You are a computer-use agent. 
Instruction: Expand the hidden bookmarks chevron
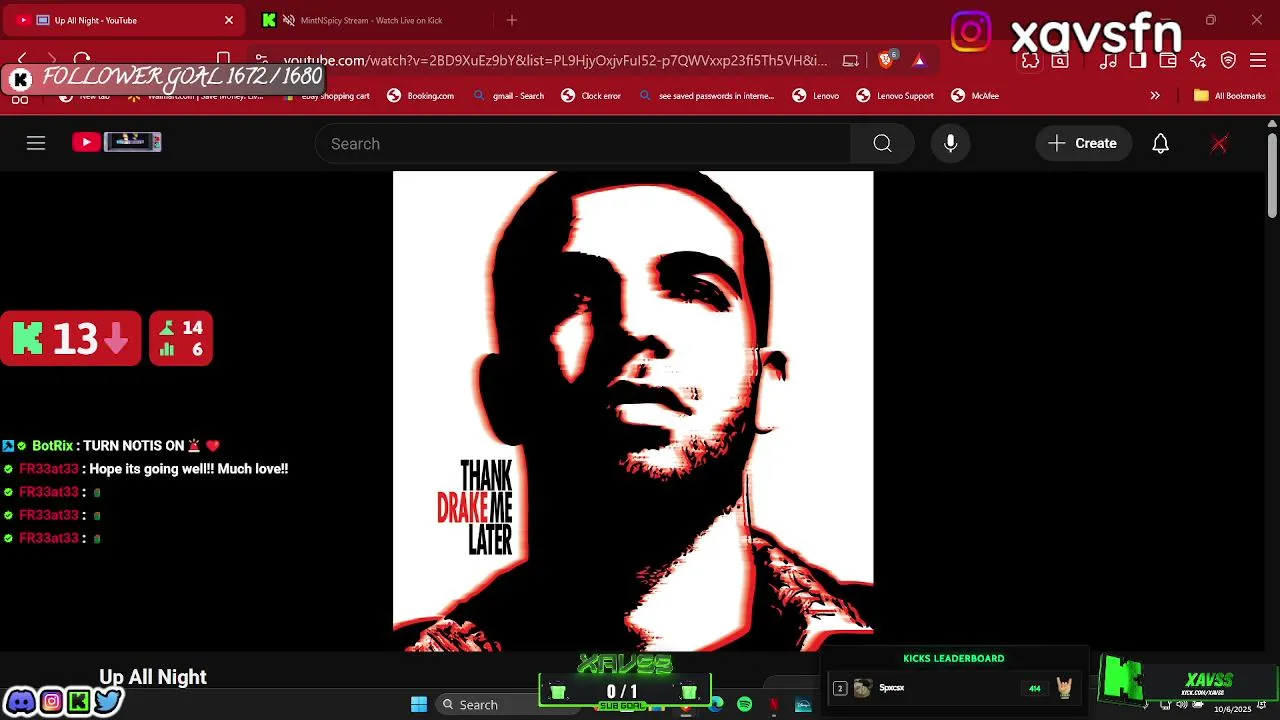click(1155, 96)
